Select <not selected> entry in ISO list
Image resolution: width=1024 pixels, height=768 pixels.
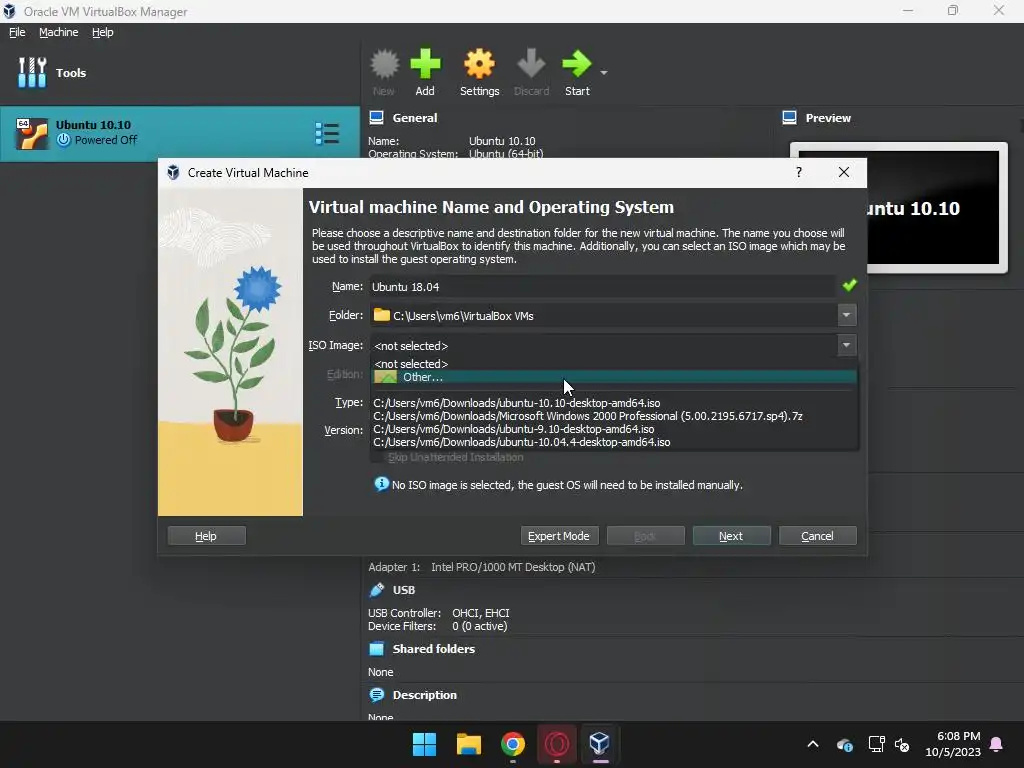click(614, 364)
